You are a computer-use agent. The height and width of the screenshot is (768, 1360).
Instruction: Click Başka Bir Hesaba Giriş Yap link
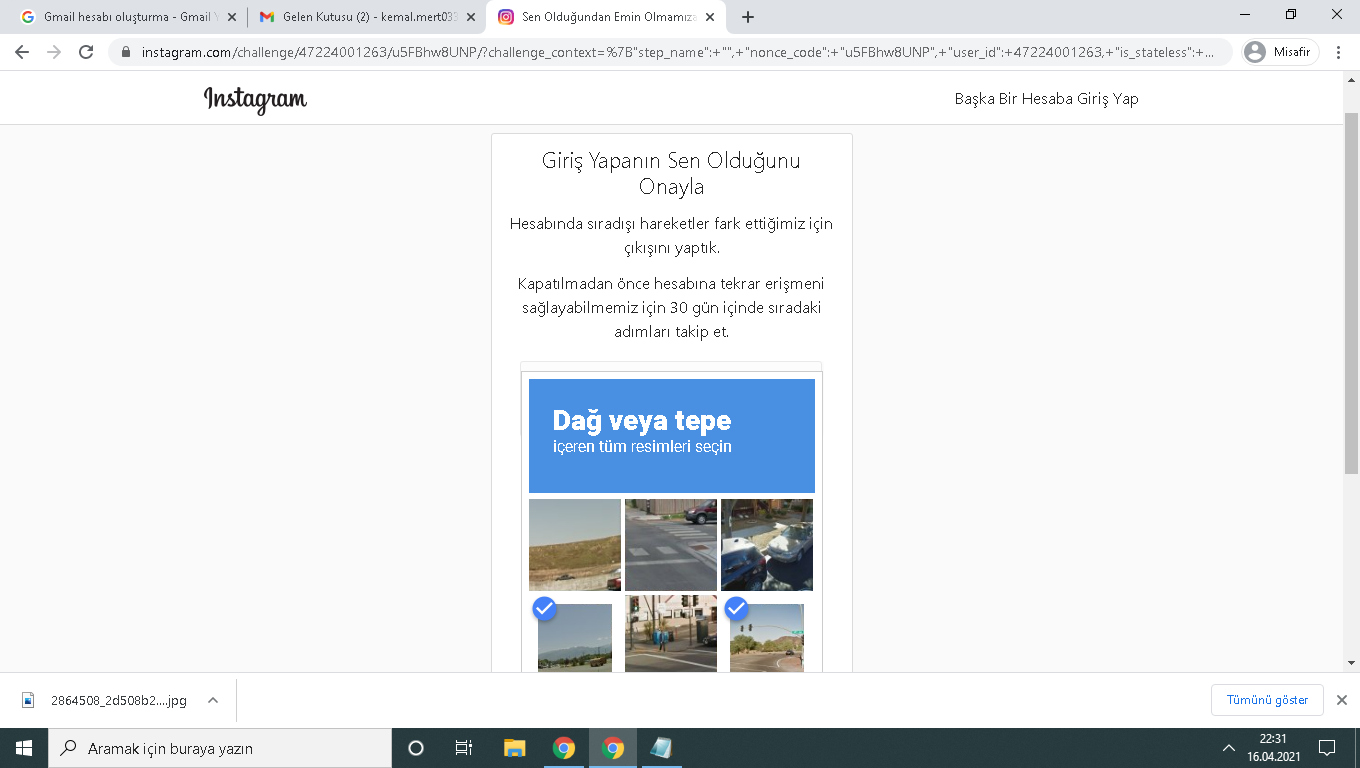[1046, 99]
